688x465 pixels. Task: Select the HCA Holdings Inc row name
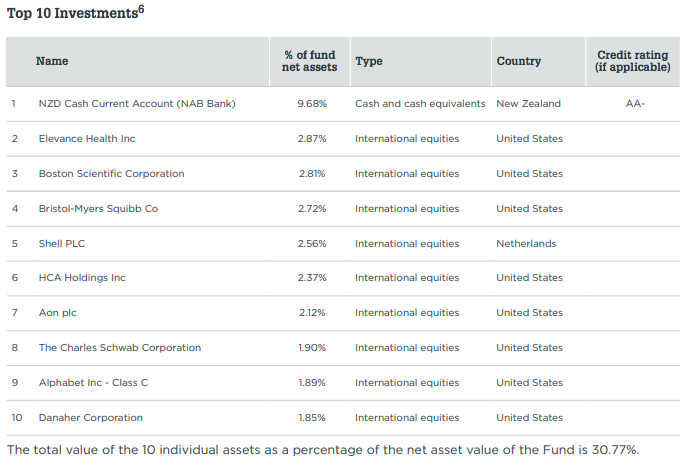point(82,278)
